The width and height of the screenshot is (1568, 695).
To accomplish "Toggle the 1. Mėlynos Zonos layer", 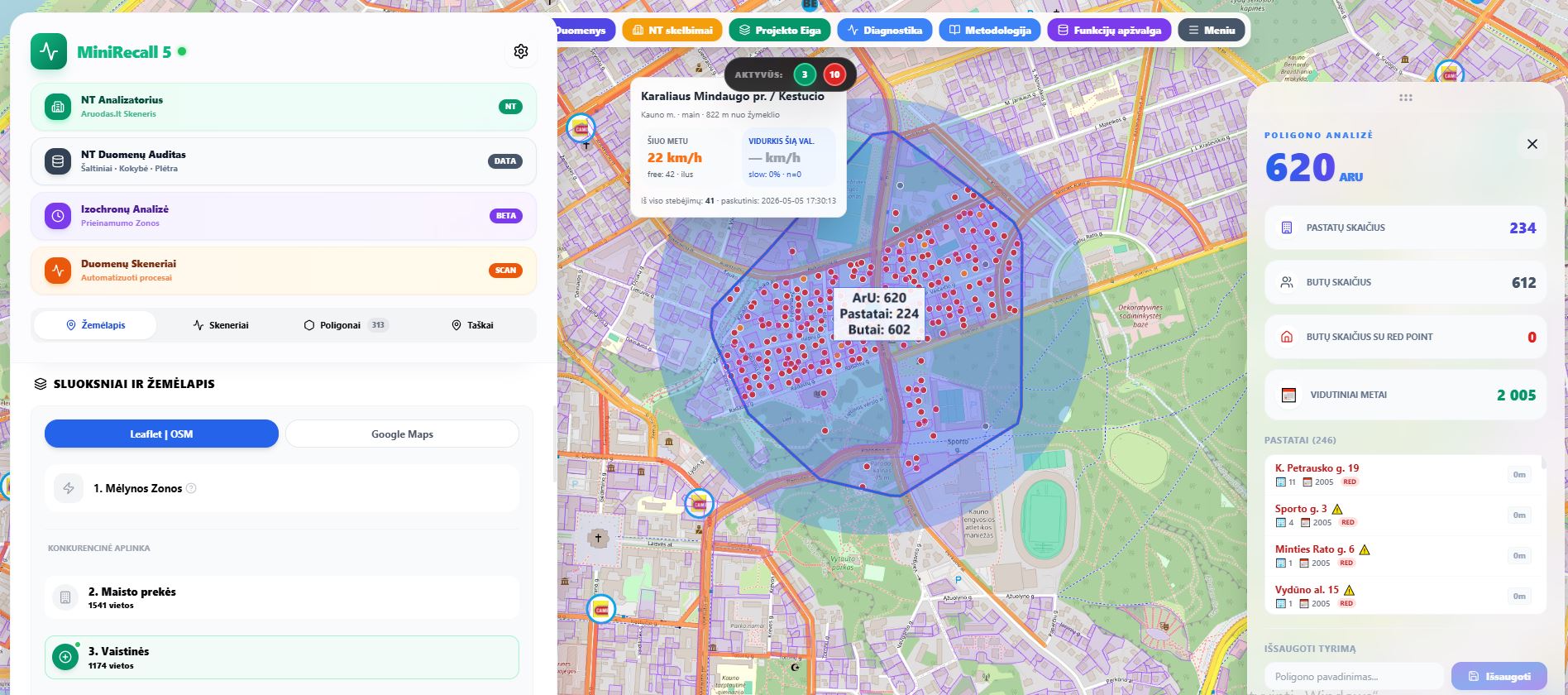I will pos(282,488).
